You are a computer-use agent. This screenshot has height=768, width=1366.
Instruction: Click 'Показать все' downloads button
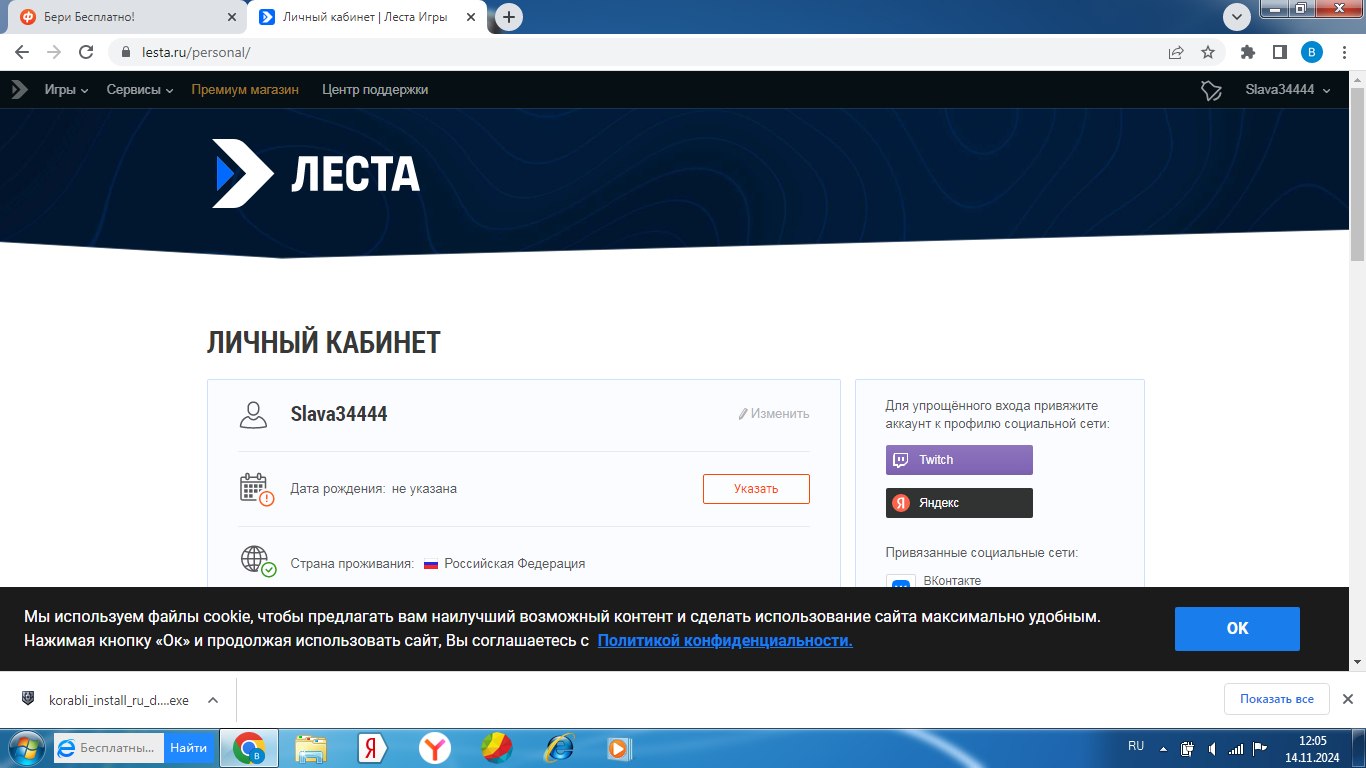1277,699
